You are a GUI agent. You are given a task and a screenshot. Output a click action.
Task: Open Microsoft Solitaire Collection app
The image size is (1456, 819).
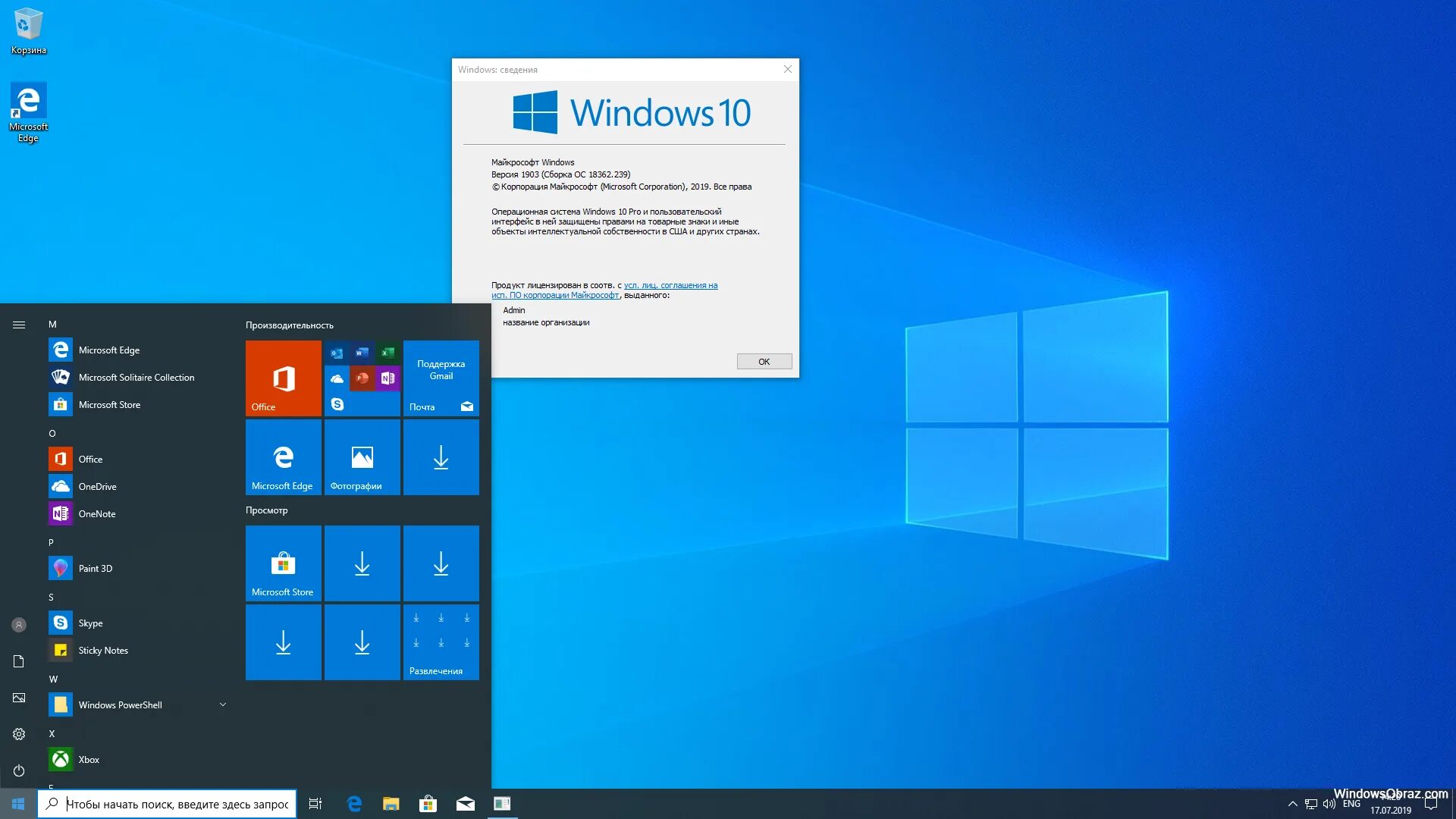coord(136,377)
